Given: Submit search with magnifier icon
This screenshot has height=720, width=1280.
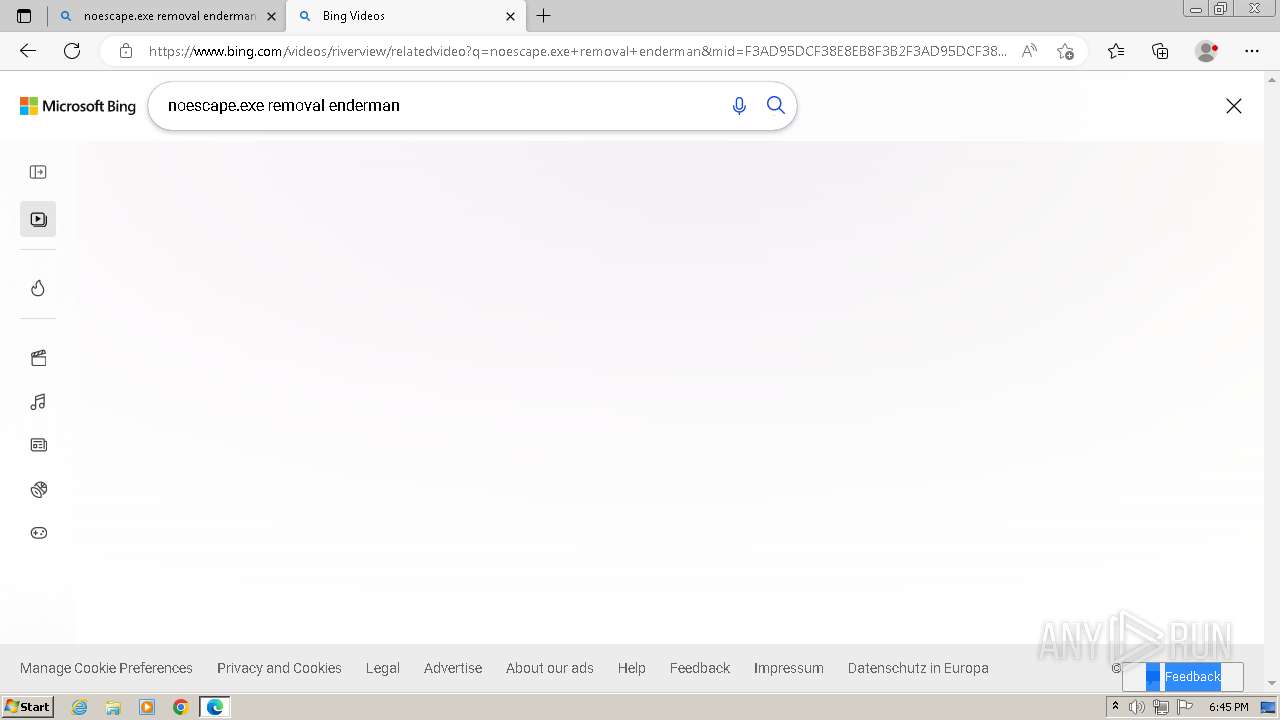Looking at the screenshot, I should click(x=776, y=105).
